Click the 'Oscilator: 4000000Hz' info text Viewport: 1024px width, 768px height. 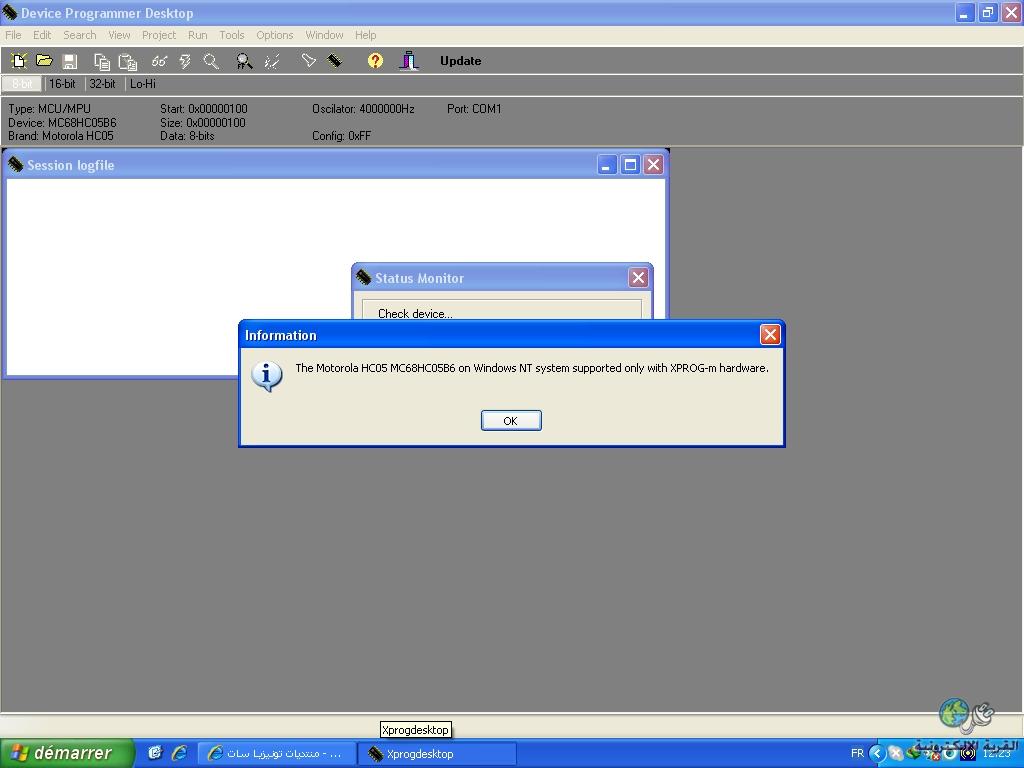click(x=363, y=109)
